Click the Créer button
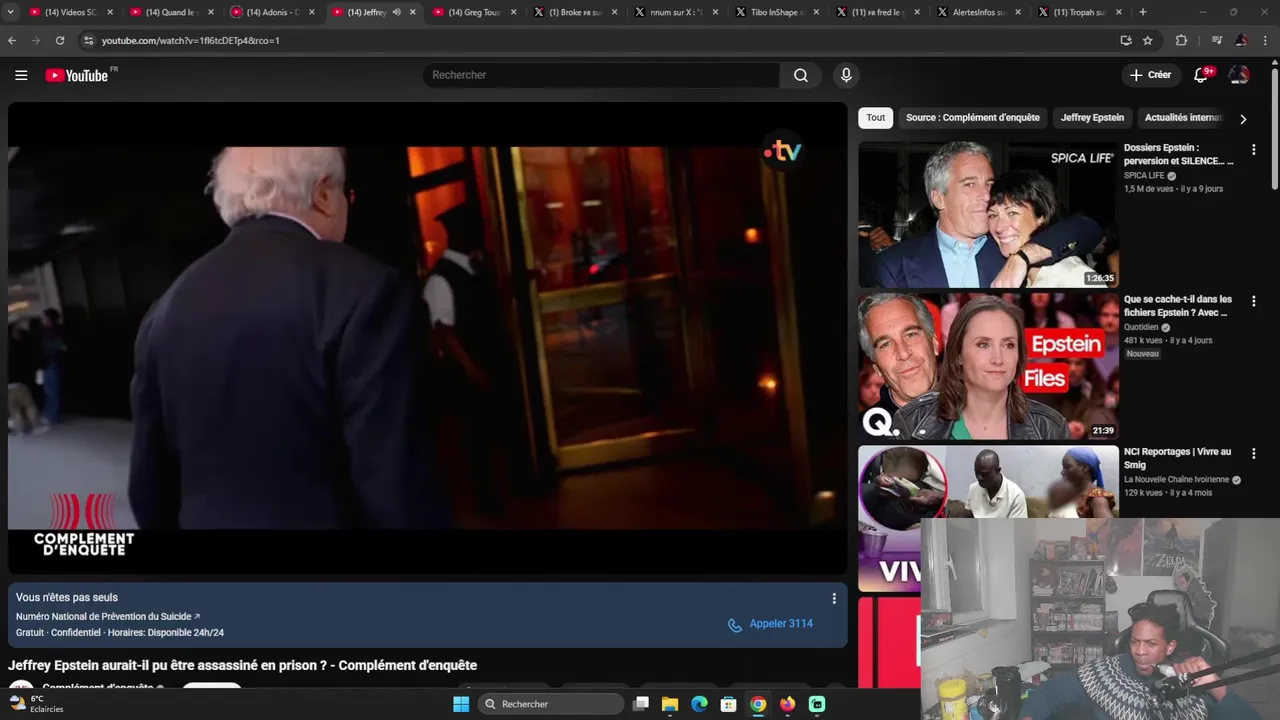Viewport: 1280px width, 720px height. click(1150, 75)
